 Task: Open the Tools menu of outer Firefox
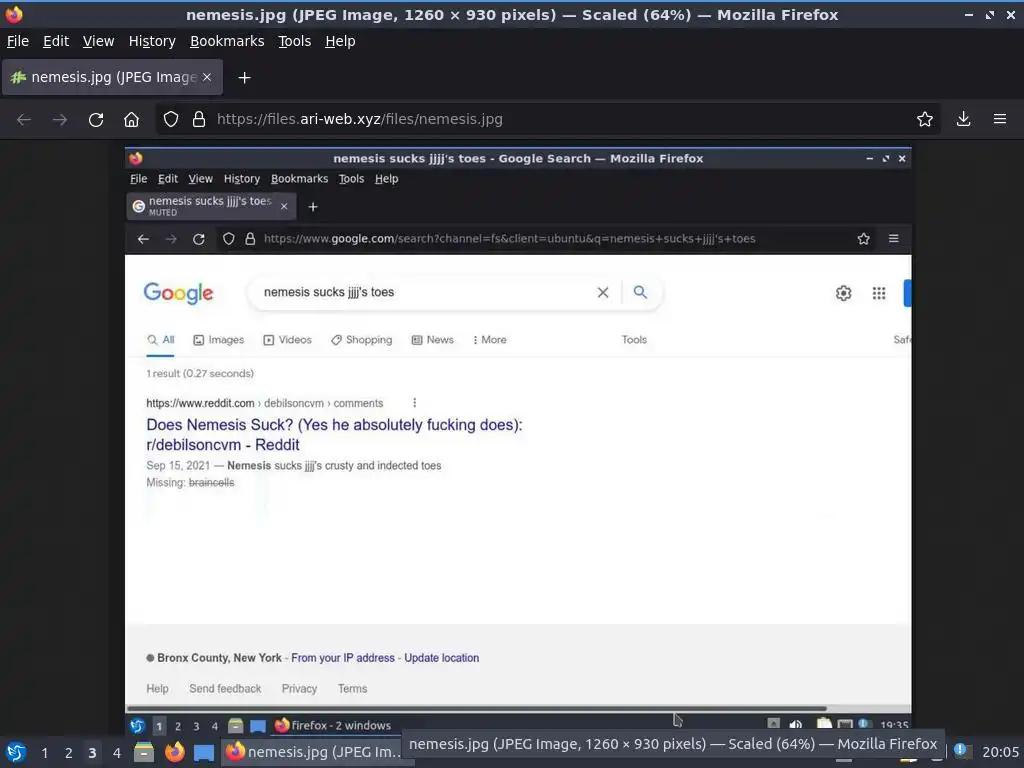(x=295, y=41)
